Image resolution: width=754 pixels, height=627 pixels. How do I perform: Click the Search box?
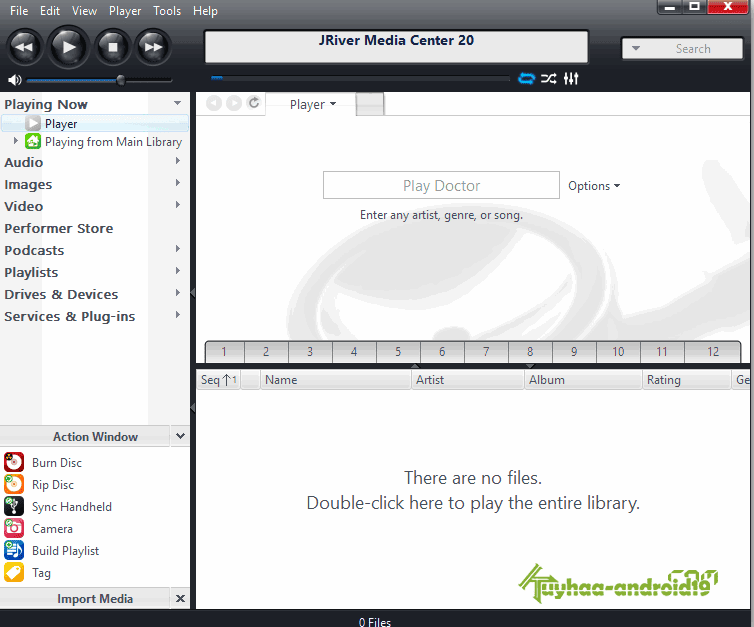(x=682, y=49)
